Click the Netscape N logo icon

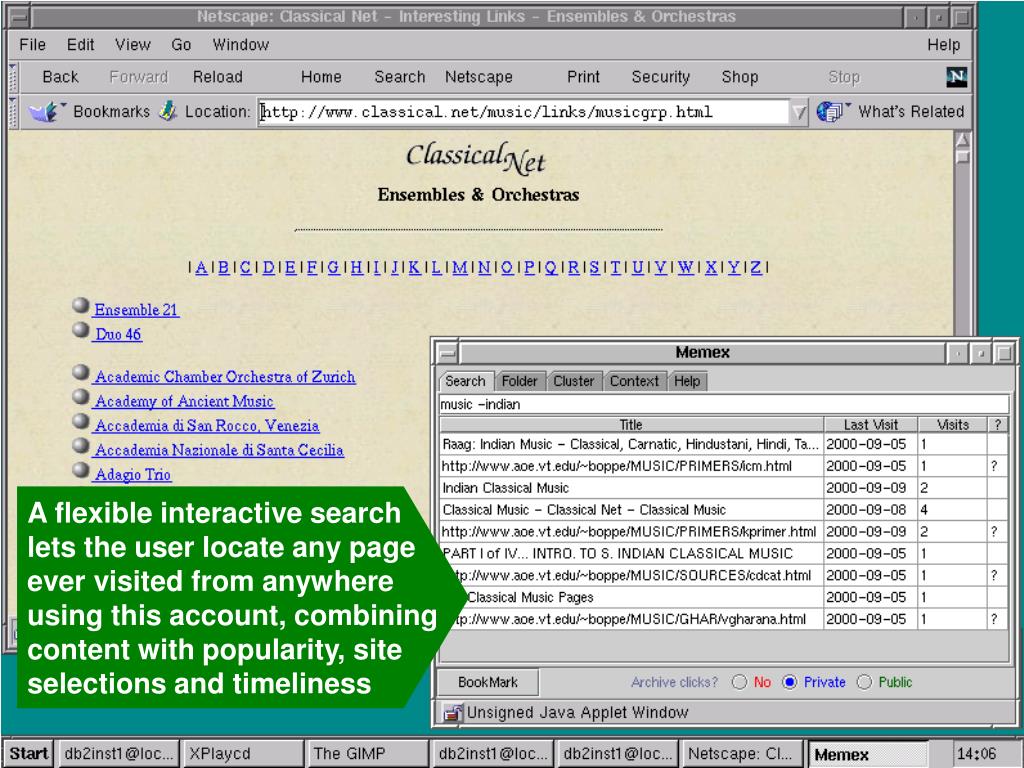(x=956, y=77)
